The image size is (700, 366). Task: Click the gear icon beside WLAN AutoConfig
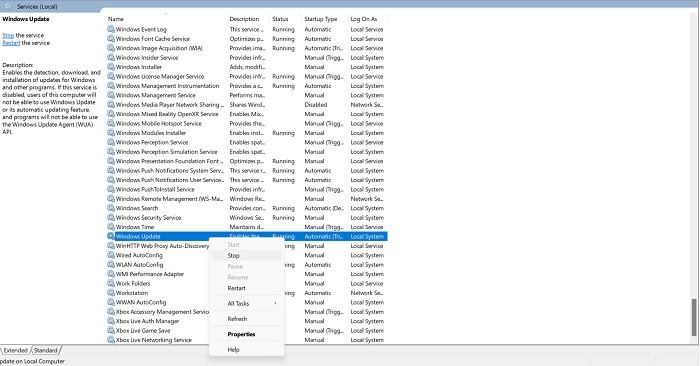coord(111,264)
